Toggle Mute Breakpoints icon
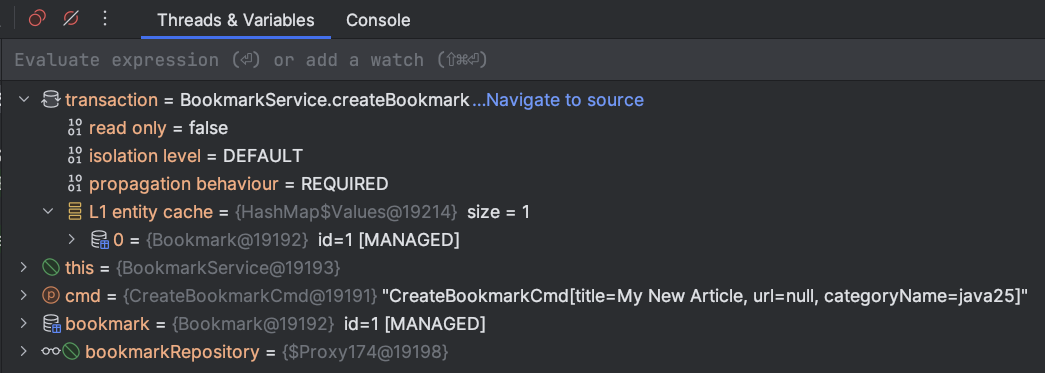 pos(71,19)
